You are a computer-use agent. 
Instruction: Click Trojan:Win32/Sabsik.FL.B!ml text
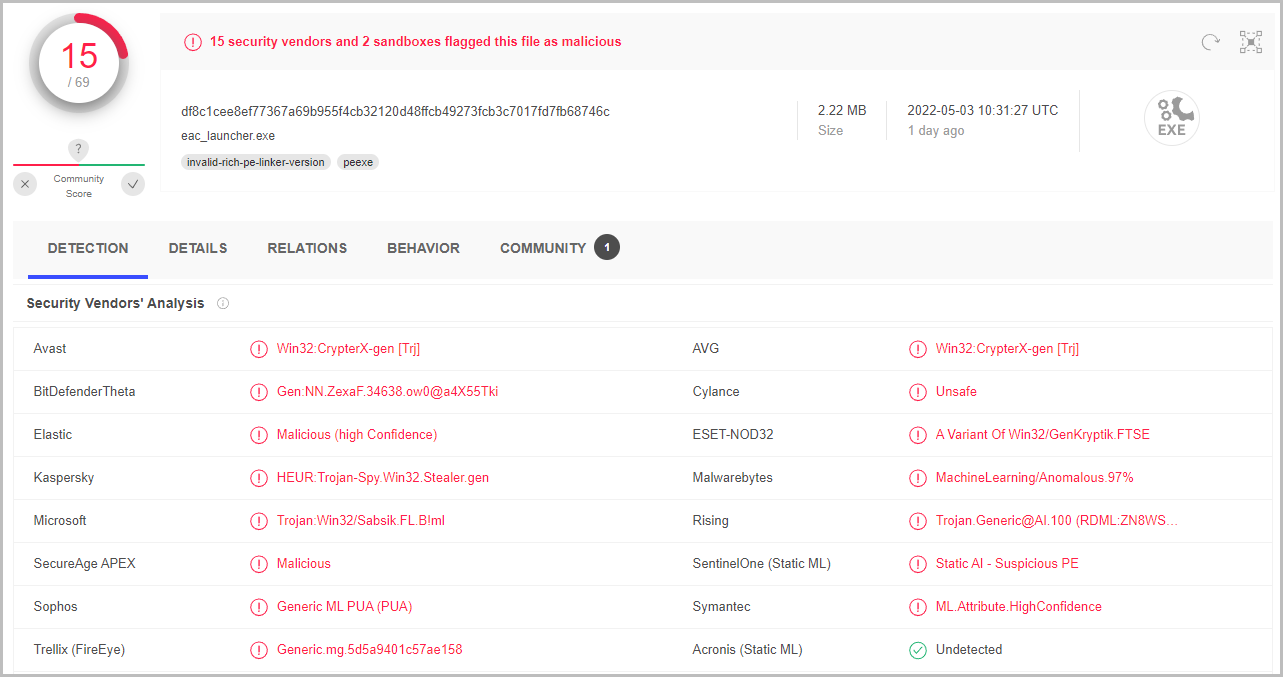361,521
